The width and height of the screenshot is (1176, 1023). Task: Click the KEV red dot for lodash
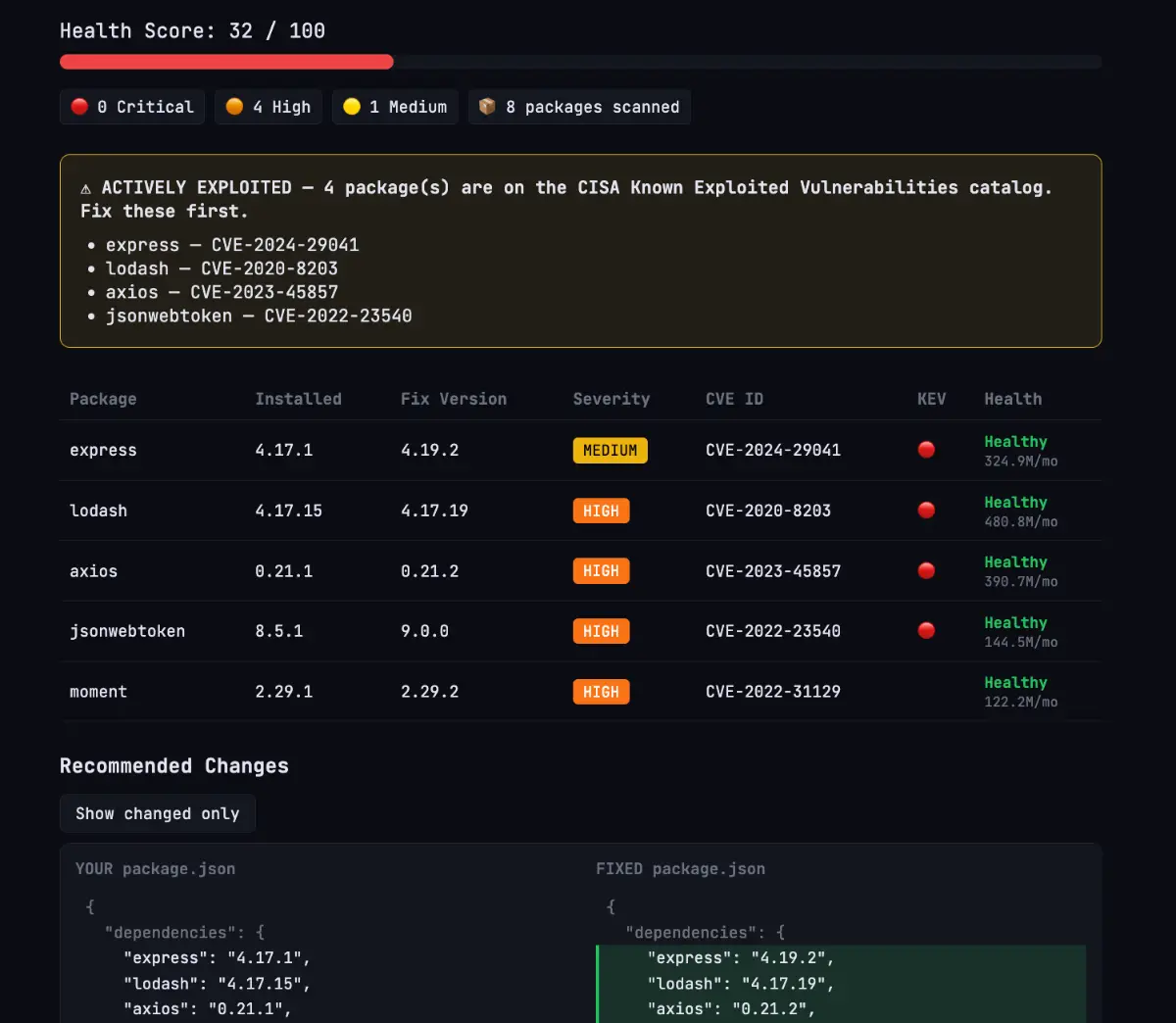[x=926, y=511]
